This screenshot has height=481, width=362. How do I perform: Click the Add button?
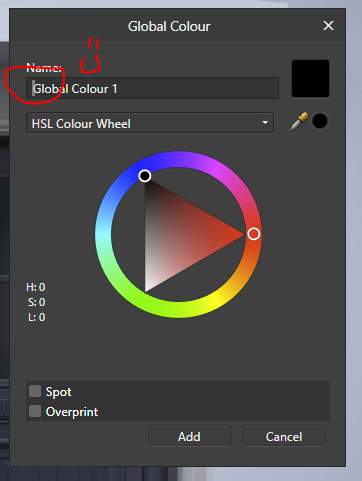[x=190, y=436]
